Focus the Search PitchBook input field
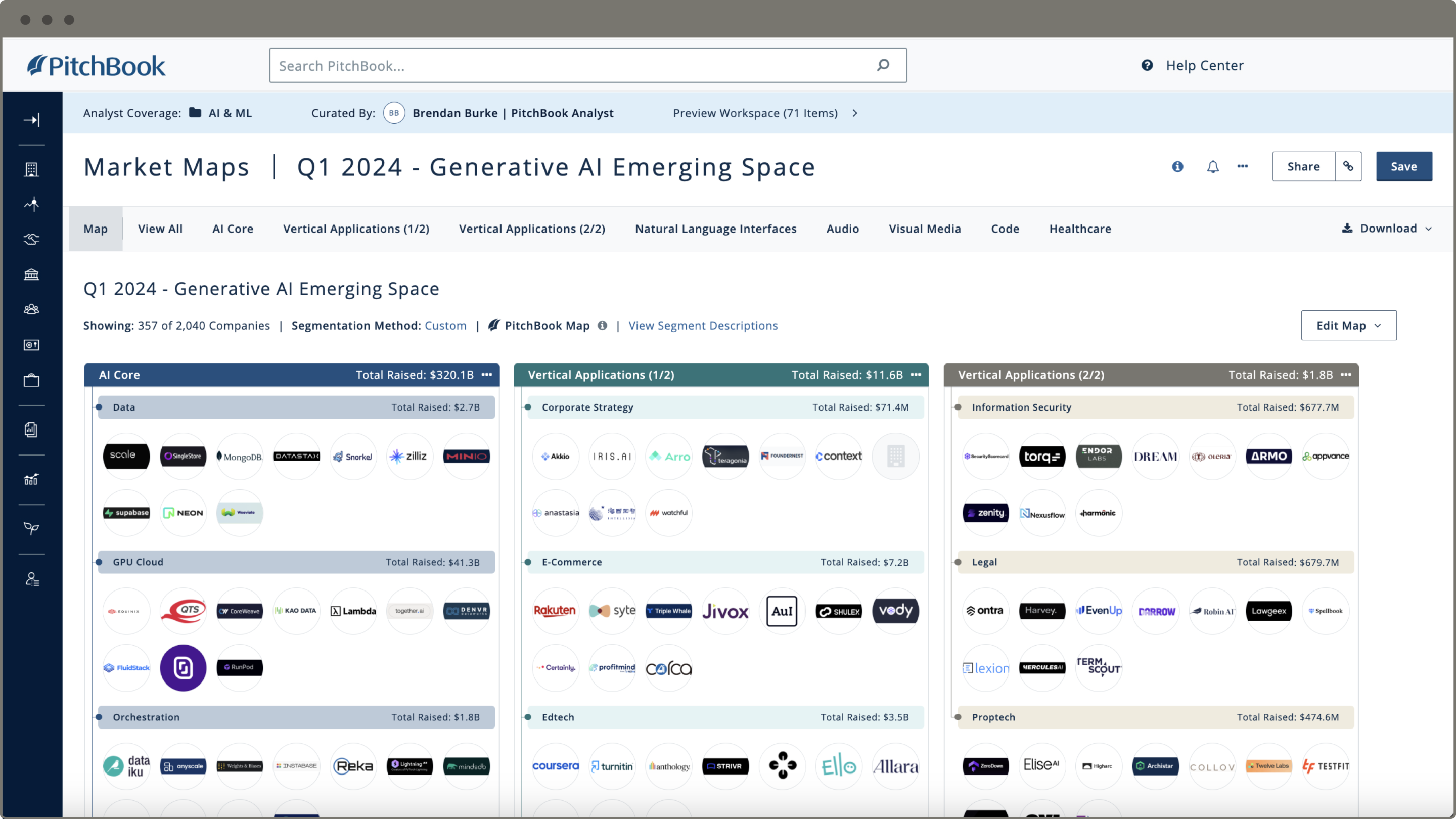The image size is (1456, 819). tap(588, 66)
